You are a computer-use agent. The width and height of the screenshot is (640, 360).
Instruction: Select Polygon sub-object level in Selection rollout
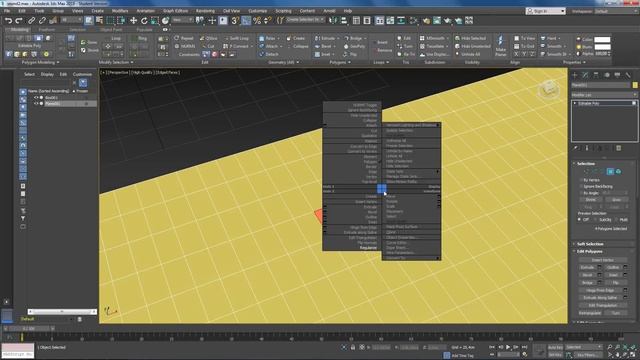point(610,171)
